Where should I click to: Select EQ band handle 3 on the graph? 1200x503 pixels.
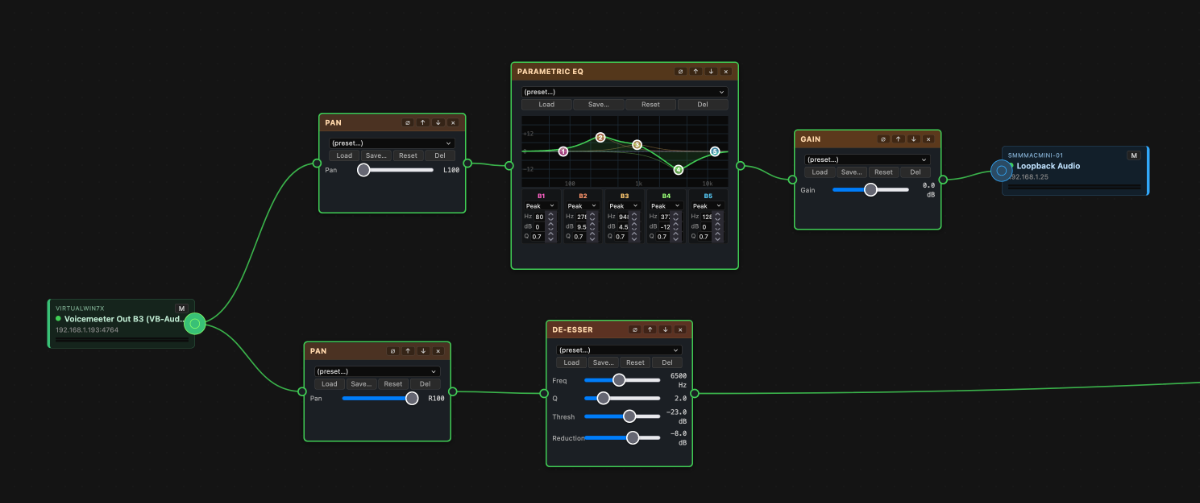637,145
